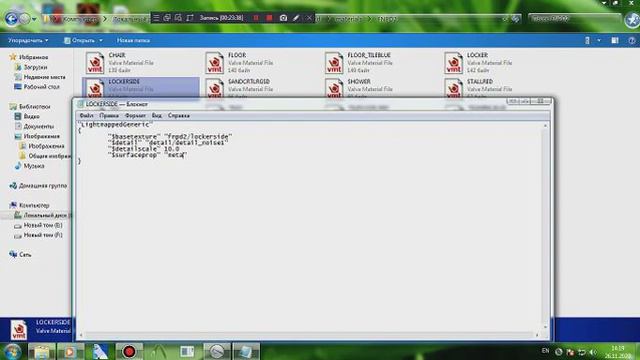Open the File Explorer taskbar icon
This screenshot has height=360, width=640.
[41, 351]
